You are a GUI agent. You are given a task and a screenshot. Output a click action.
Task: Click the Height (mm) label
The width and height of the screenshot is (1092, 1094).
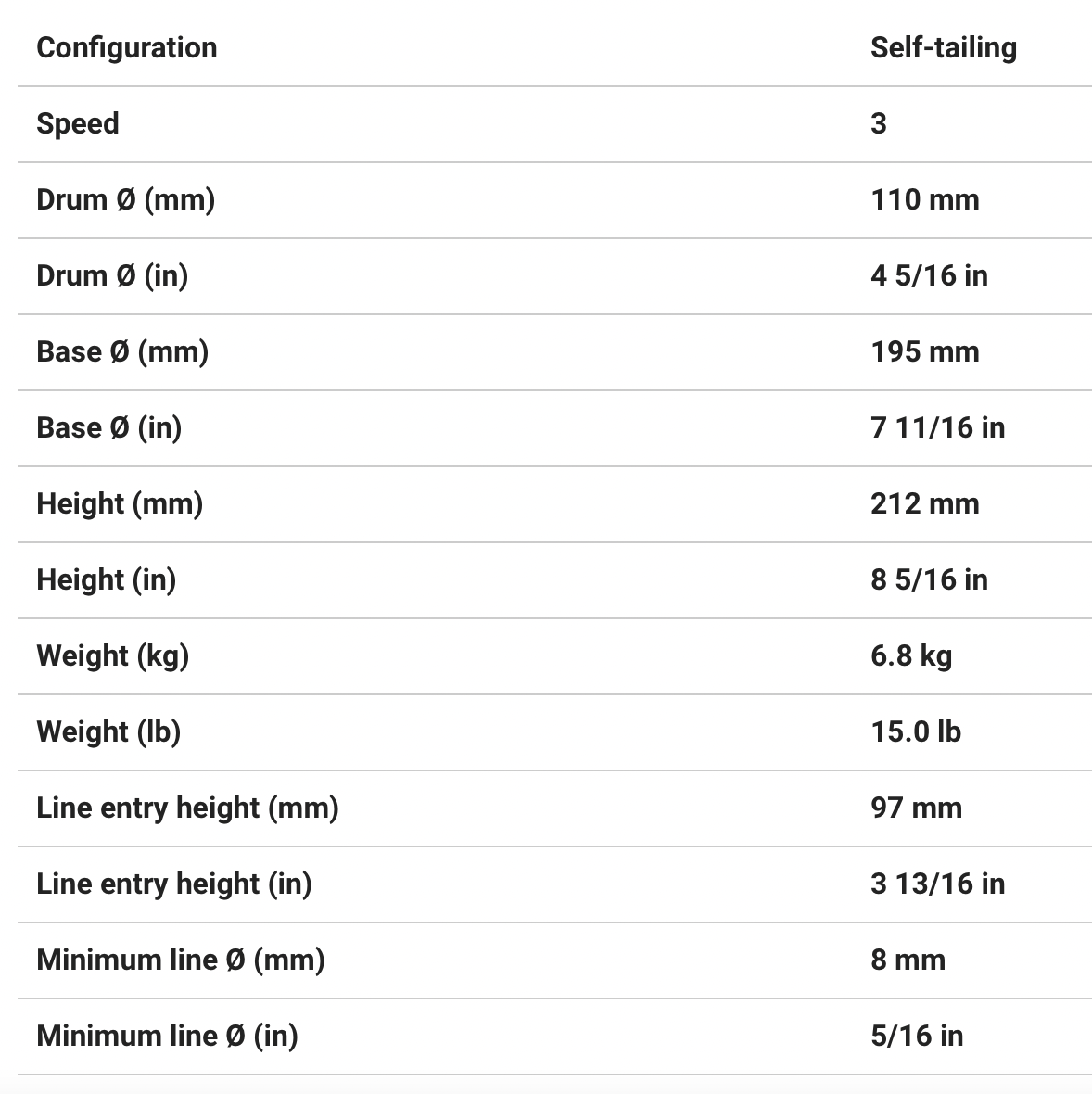[120, 504]
